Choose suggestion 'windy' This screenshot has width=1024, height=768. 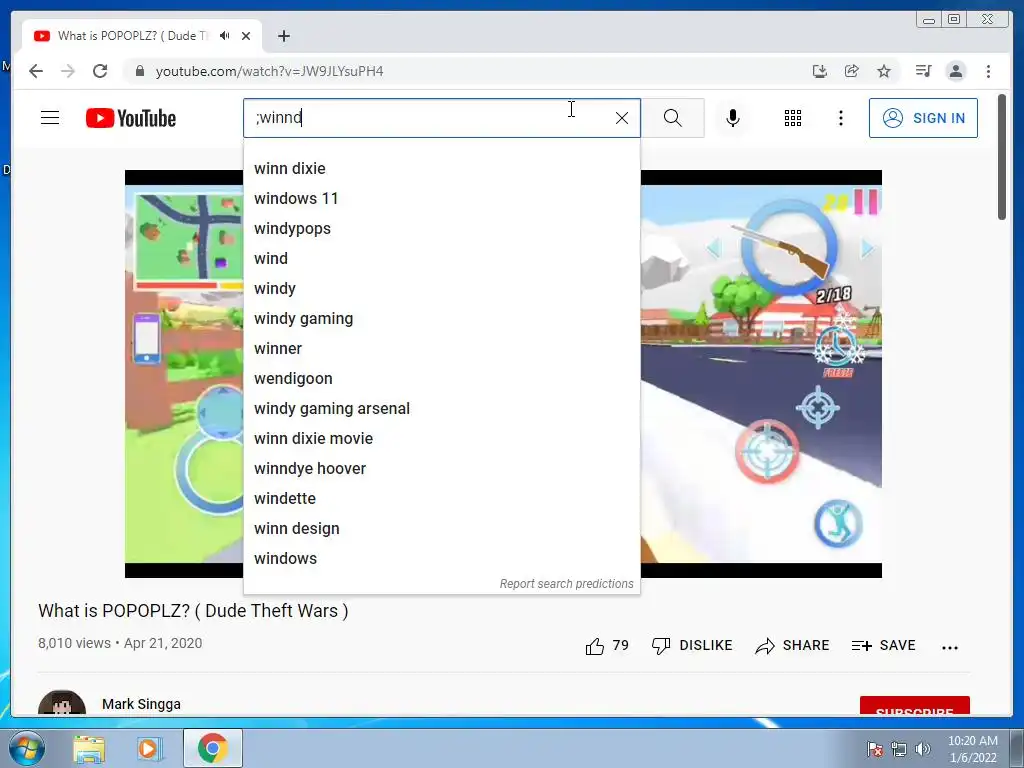441,289
